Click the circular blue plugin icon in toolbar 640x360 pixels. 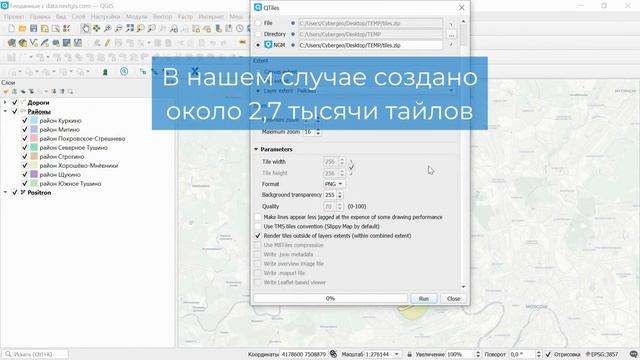click(124, 71)
